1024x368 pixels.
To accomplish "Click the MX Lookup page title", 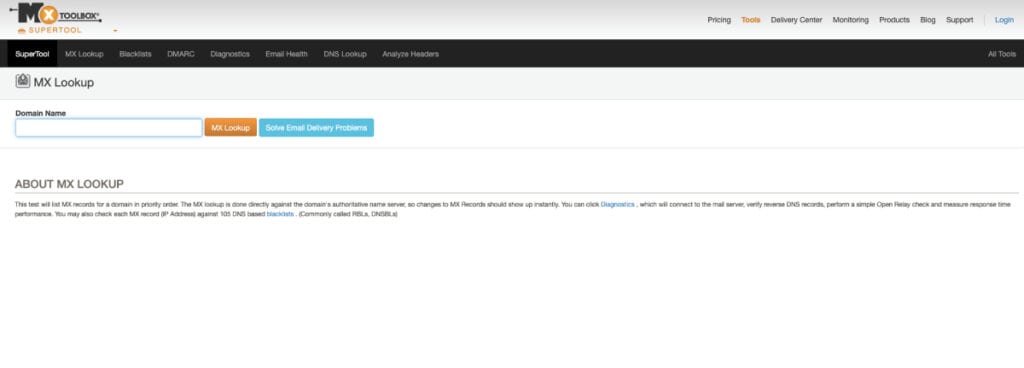I will click(x=64, y=83).
